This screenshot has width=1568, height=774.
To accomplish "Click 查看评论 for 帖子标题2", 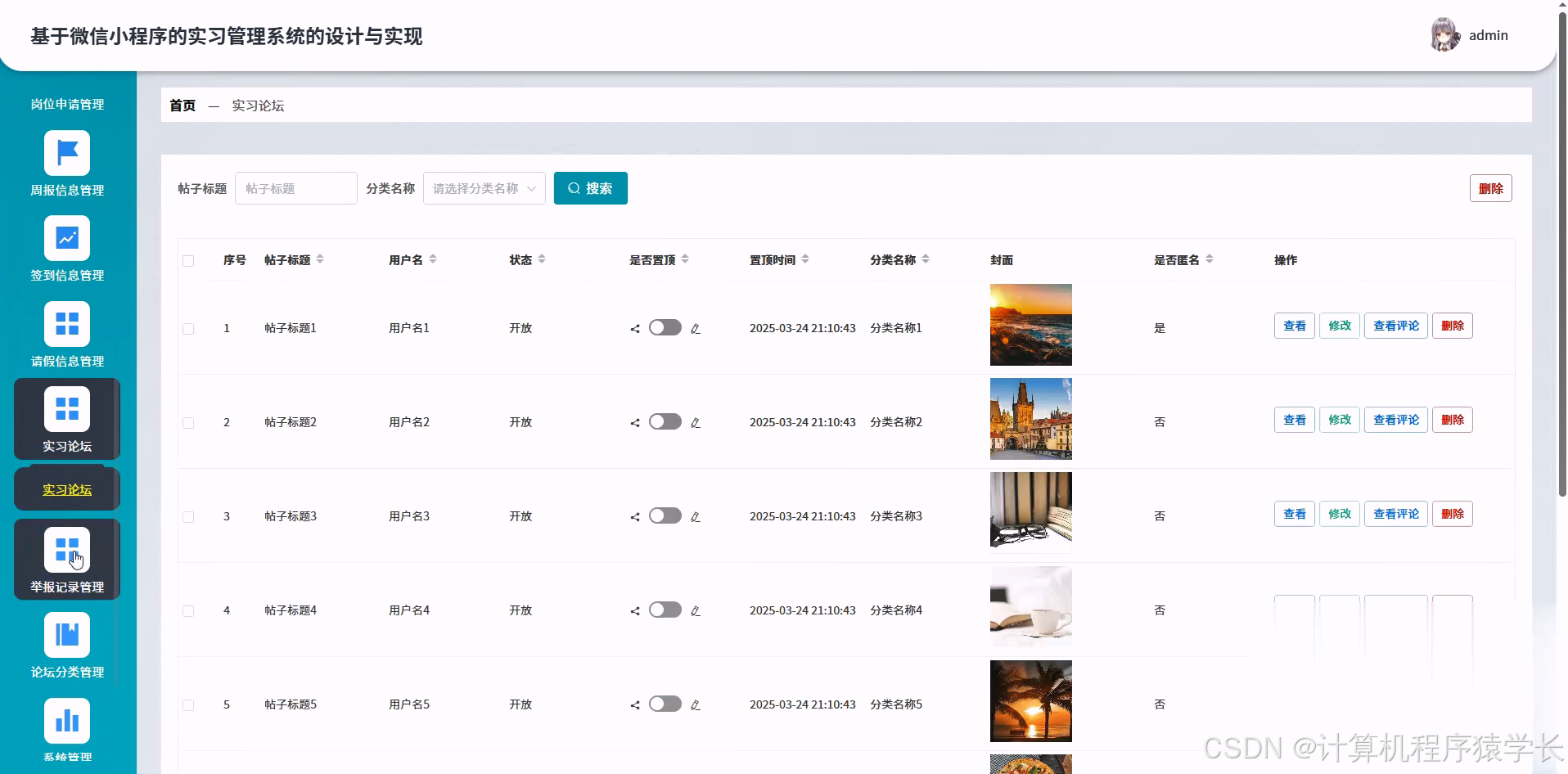I will (1395, 419).
